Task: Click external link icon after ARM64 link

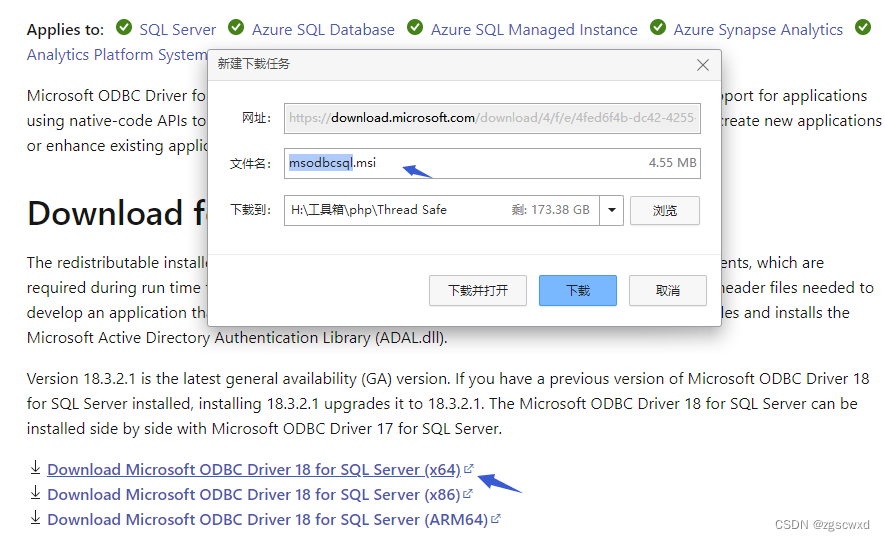Action: (496, 518)
